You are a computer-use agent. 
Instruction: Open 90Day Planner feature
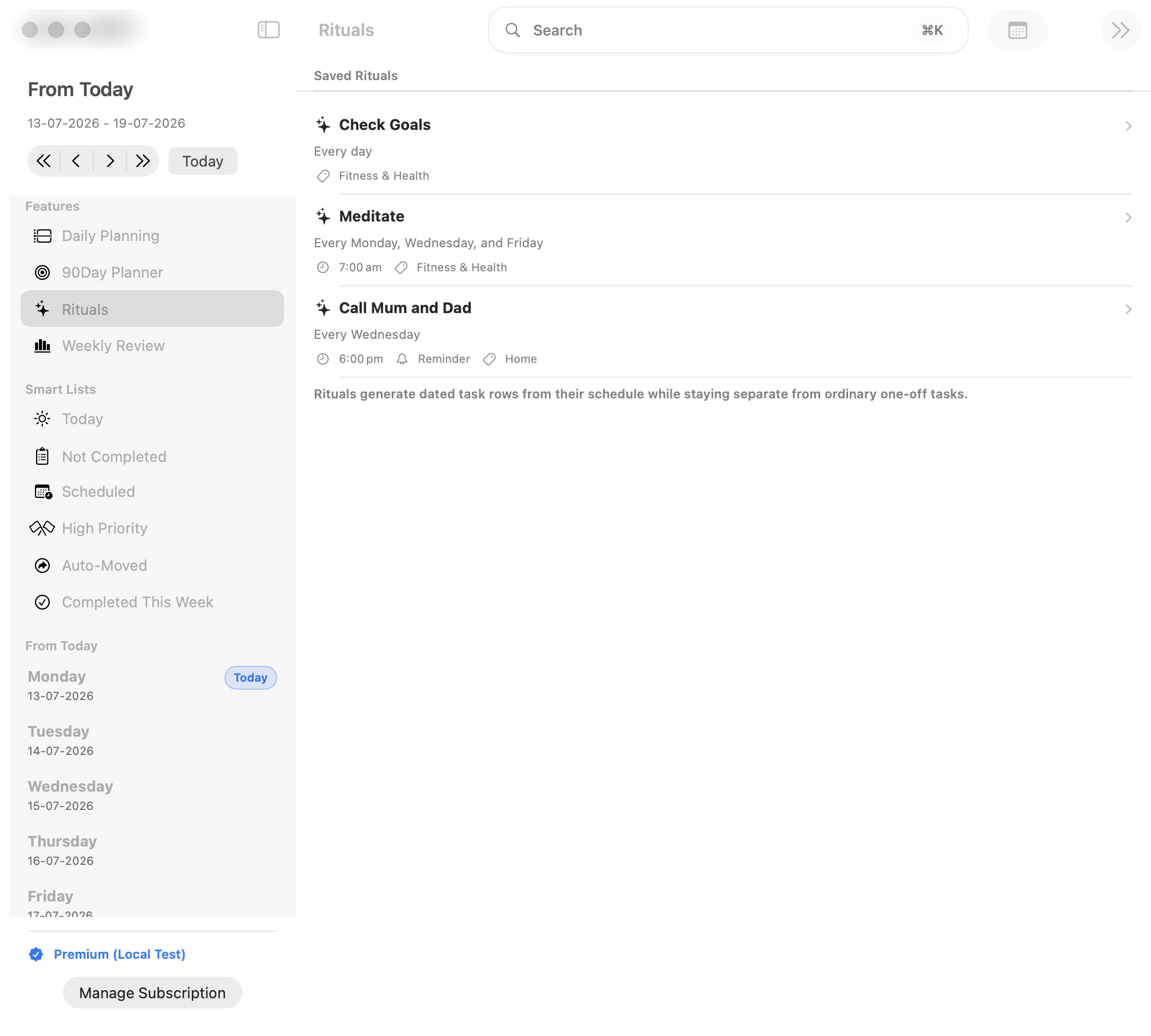tap(152, 272)
